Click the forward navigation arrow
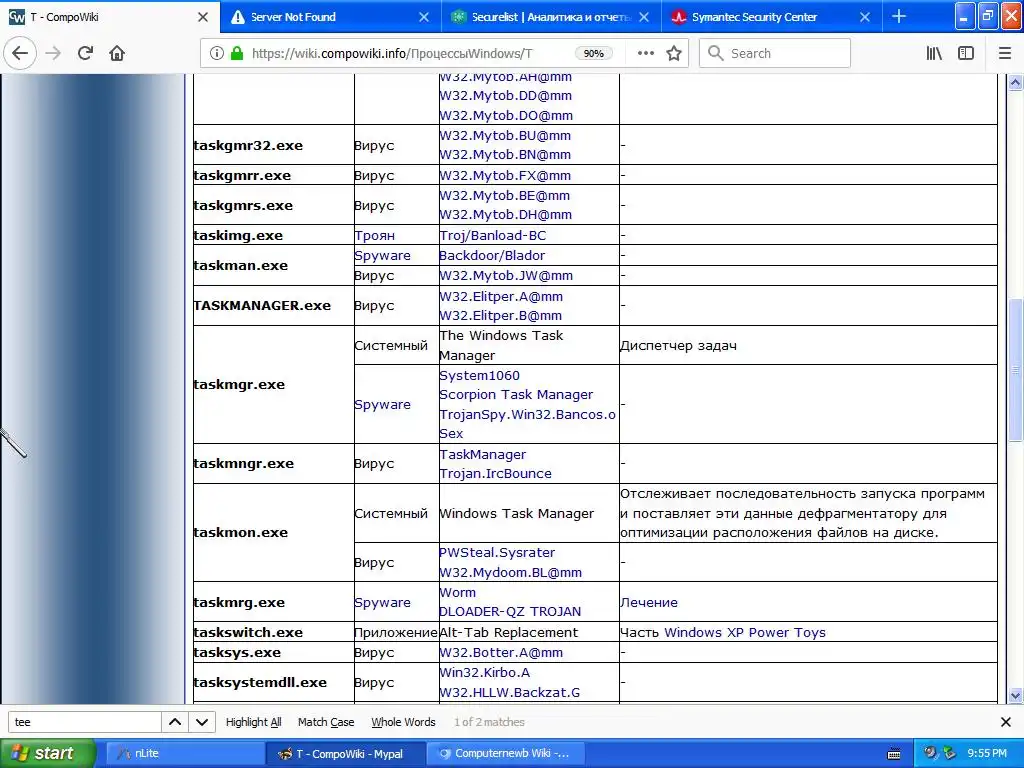Screen dimensions: 1024x768 point(53,53)
